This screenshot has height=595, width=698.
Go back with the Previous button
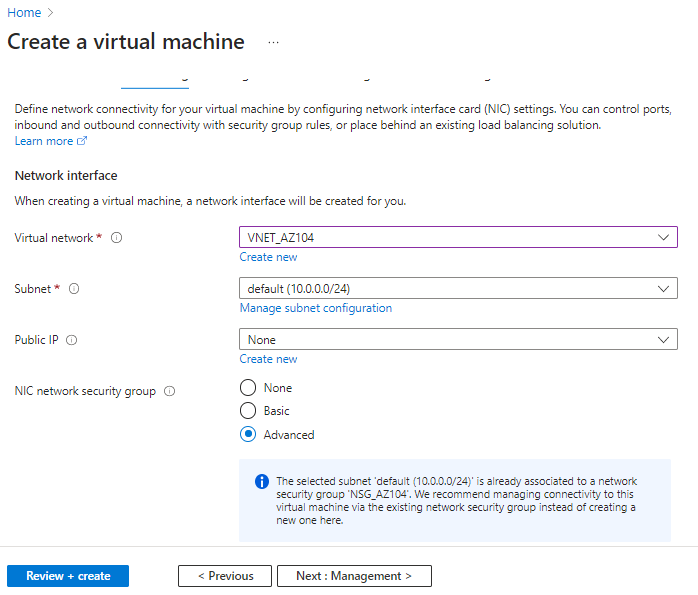coord(225,576)
